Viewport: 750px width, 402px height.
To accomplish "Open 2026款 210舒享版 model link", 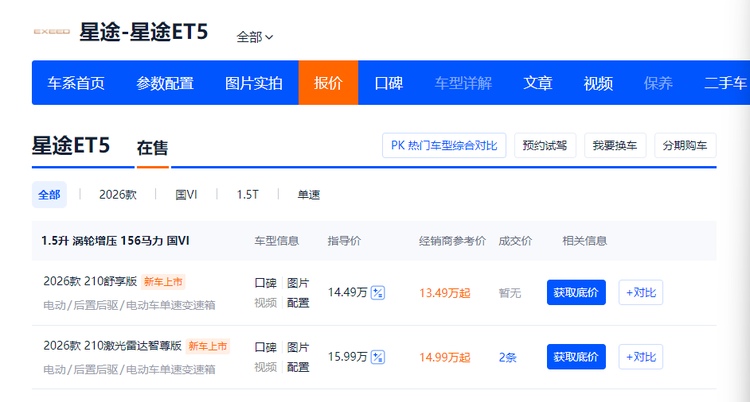I will [90, 281].
